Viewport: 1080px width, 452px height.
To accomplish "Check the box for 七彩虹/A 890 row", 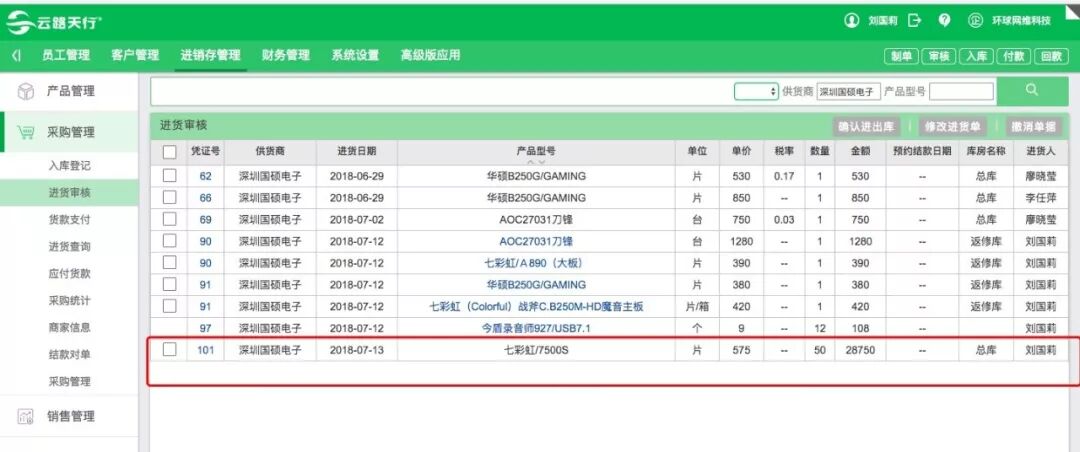I will (x=169, y=263).
